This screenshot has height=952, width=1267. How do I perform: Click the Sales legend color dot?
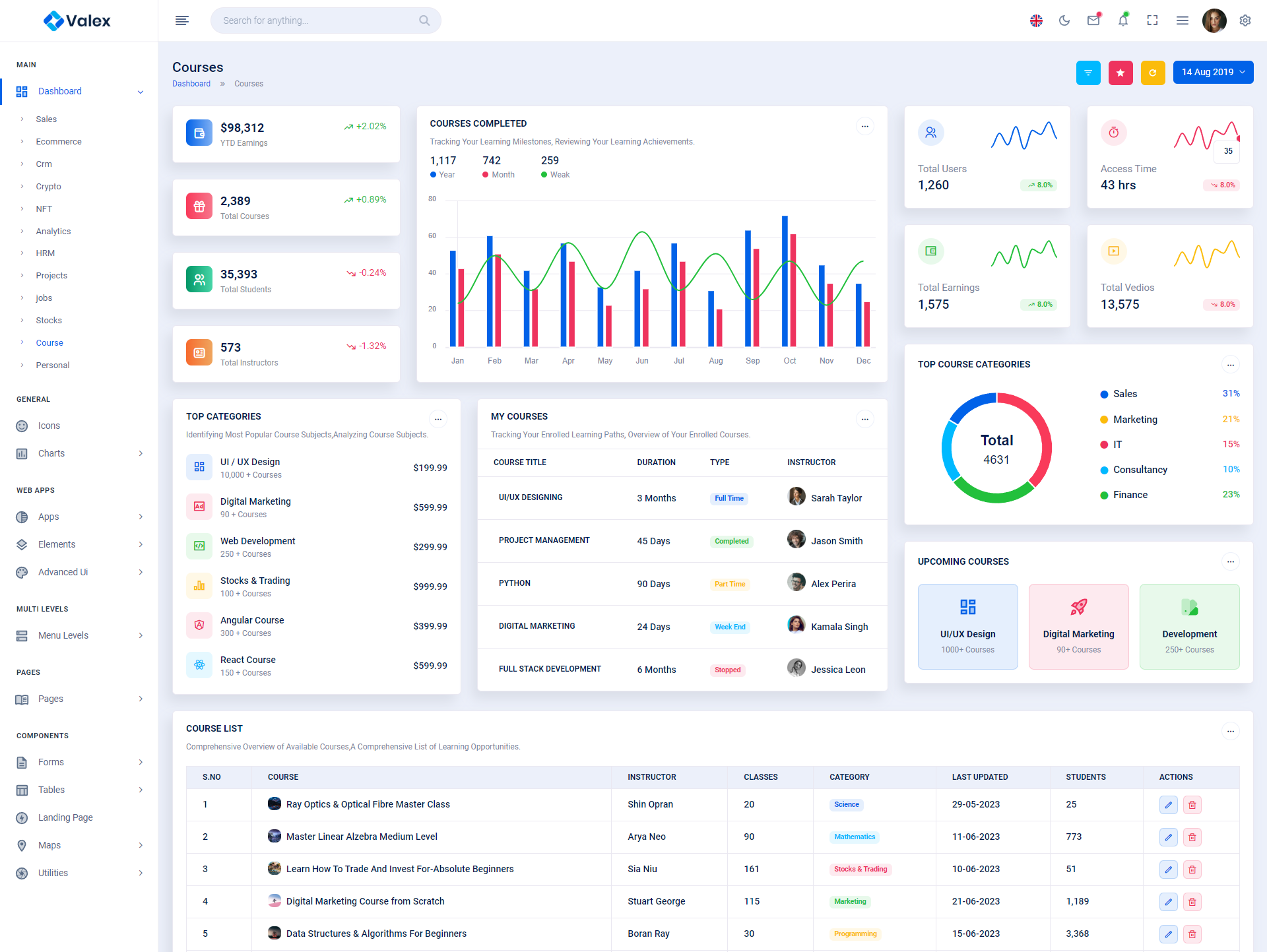pos(1104,395)
